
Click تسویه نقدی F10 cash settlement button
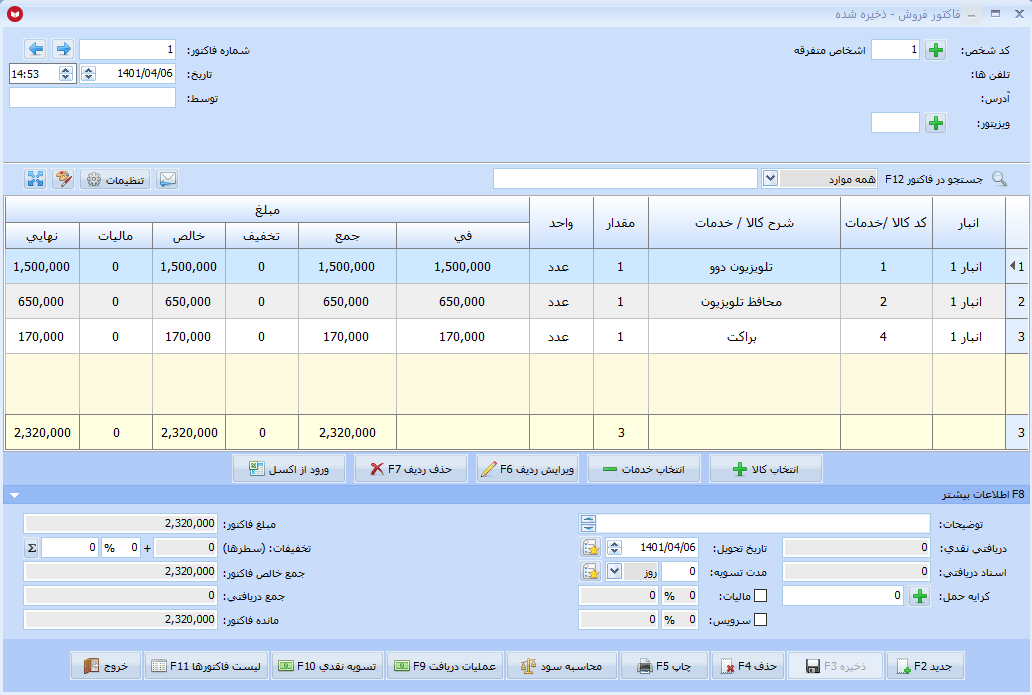(x=327, y=666)
